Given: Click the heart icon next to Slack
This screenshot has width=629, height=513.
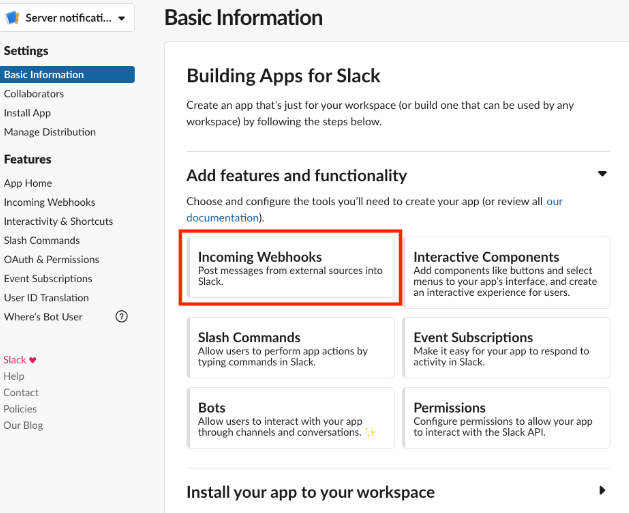Looking at the screenshot, I should pyautogui.click(x=33, y=360).
